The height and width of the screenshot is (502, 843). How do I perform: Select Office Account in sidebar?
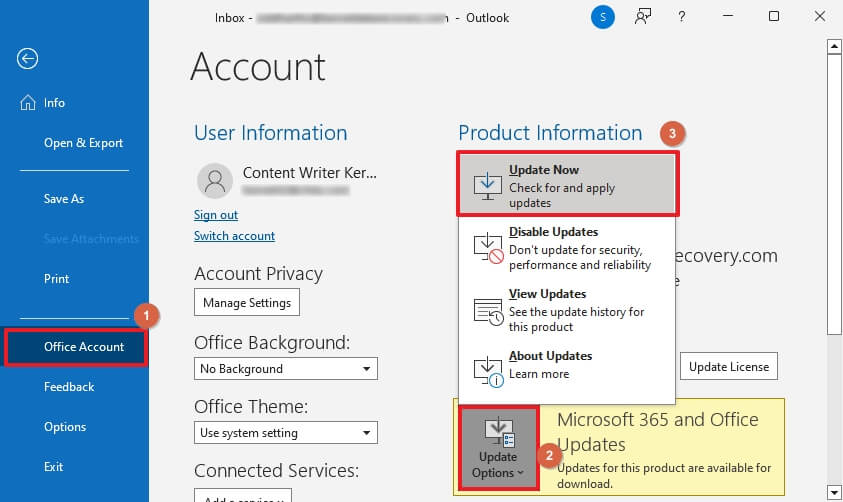(75, 347)
